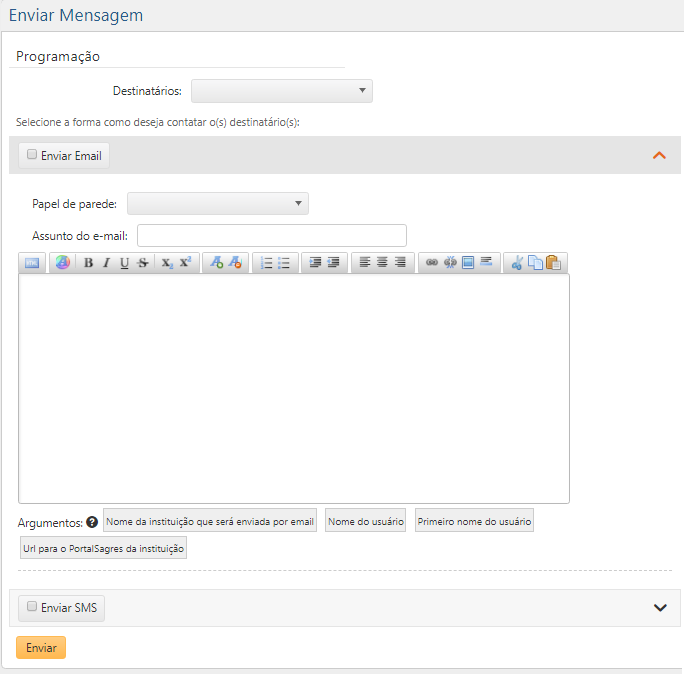Decrease text indent
Image resolution: width=684 pixels, height=675 pixels.
(333, 262)
